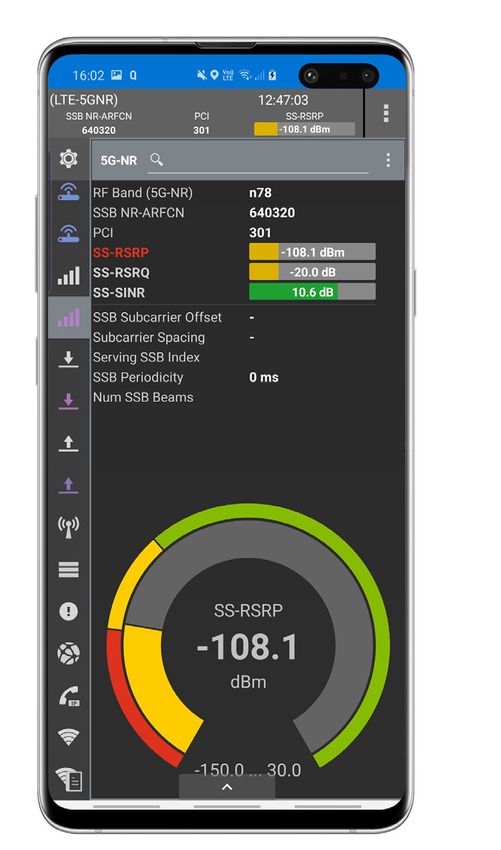Select the white signal bars icon
This screenshot has width=501, height=850.
[x=68, y=276]
